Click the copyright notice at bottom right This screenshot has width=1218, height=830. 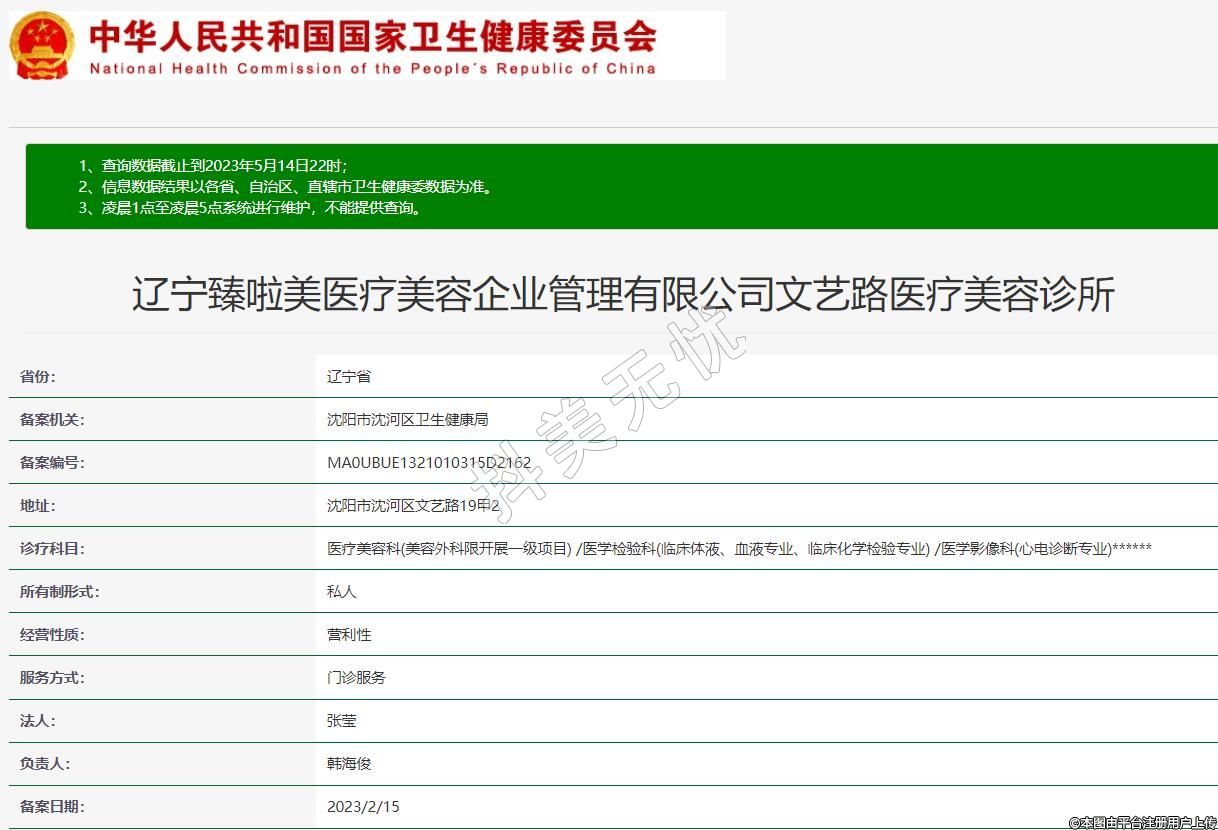(x=1141, y=822)
